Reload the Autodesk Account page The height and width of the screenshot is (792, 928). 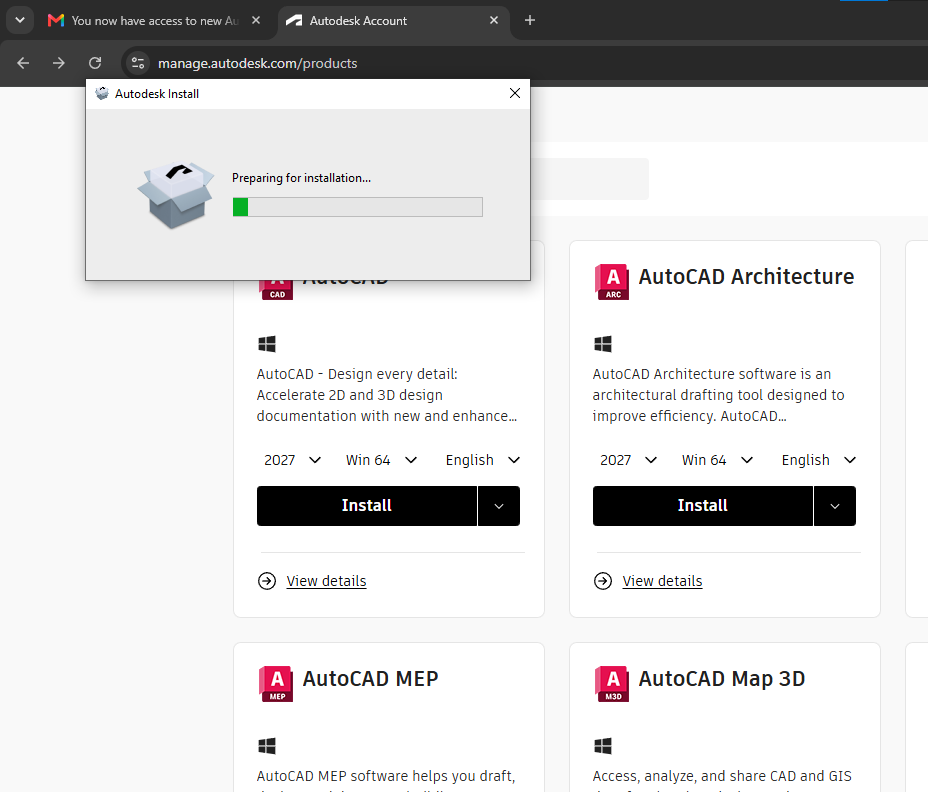[95, 63]
